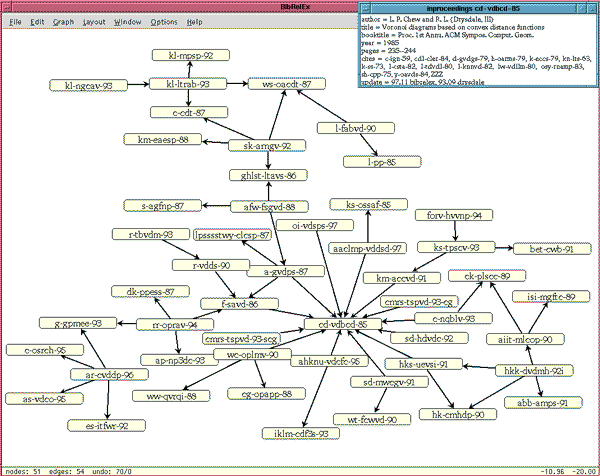This screenshot has width=600, height=476.
Task: Select the a-gvdps-87 node
Action: [x=285, y=271]
